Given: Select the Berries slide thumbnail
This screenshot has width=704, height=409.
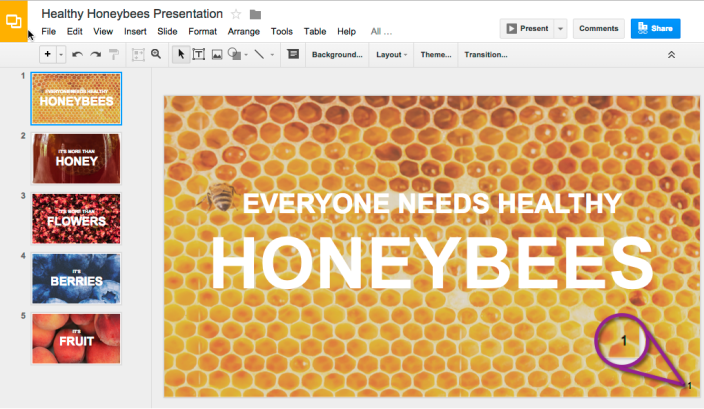Looking at the screenshot, I should [76, 278].
